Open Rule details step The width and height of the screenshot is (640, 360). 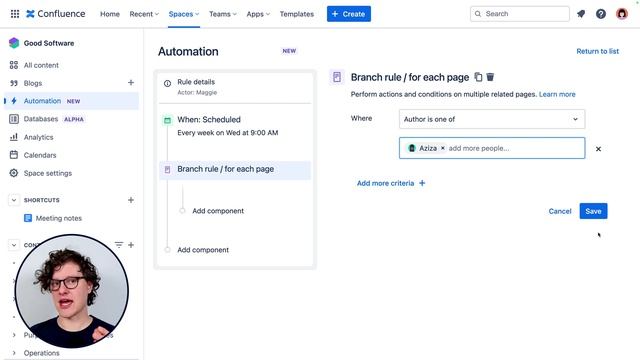click(x=236, y=87)
